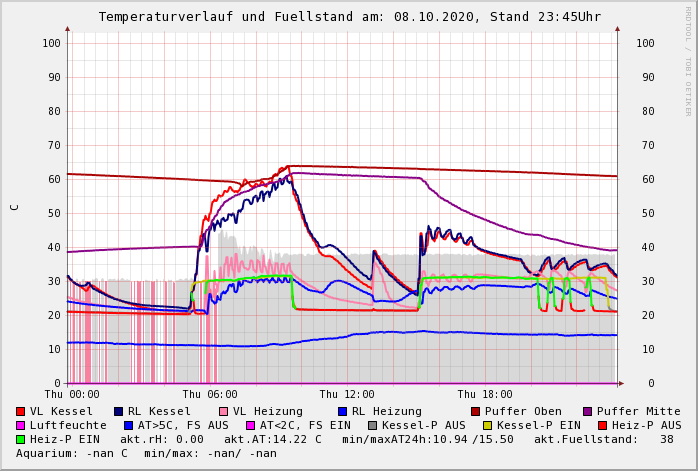Click the 'akt.Fuellstand' value in the legend
The image size is (698, 471).
coord(665,439)
